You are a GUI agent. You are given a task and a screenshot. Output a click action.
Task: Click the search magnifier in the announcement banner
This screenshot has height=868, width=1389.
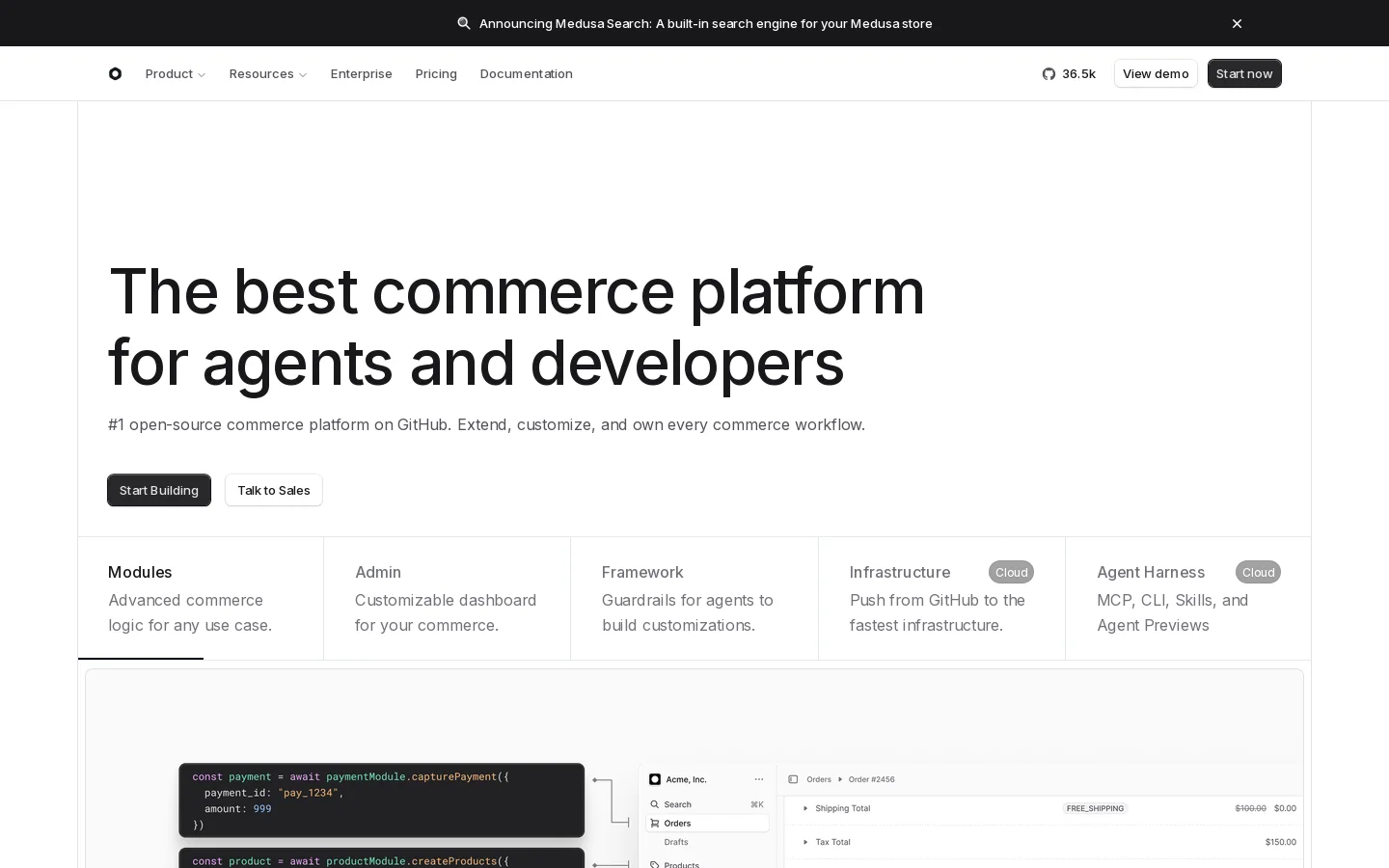point(464,23)
